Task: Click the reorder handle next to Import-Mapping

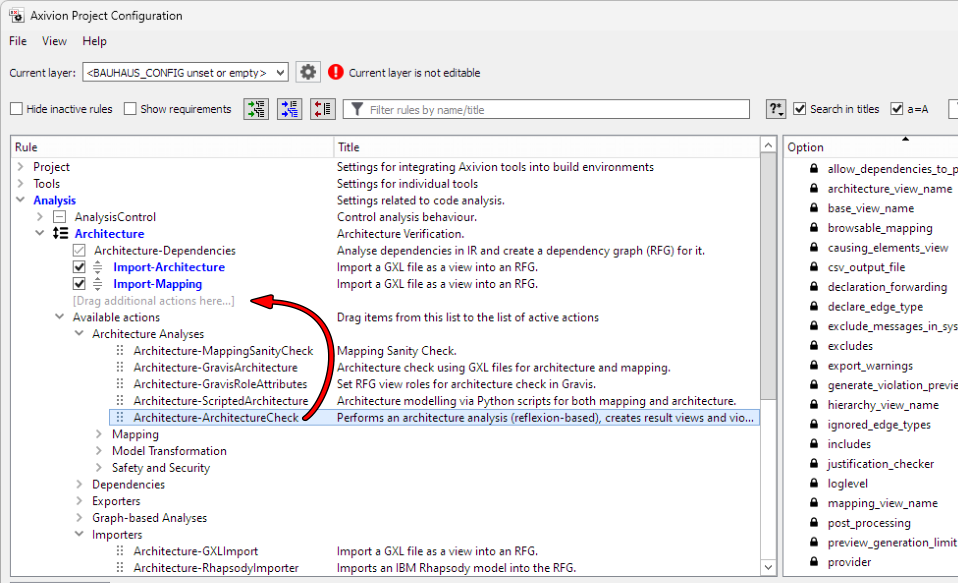Action: click(x=98, y=284)
